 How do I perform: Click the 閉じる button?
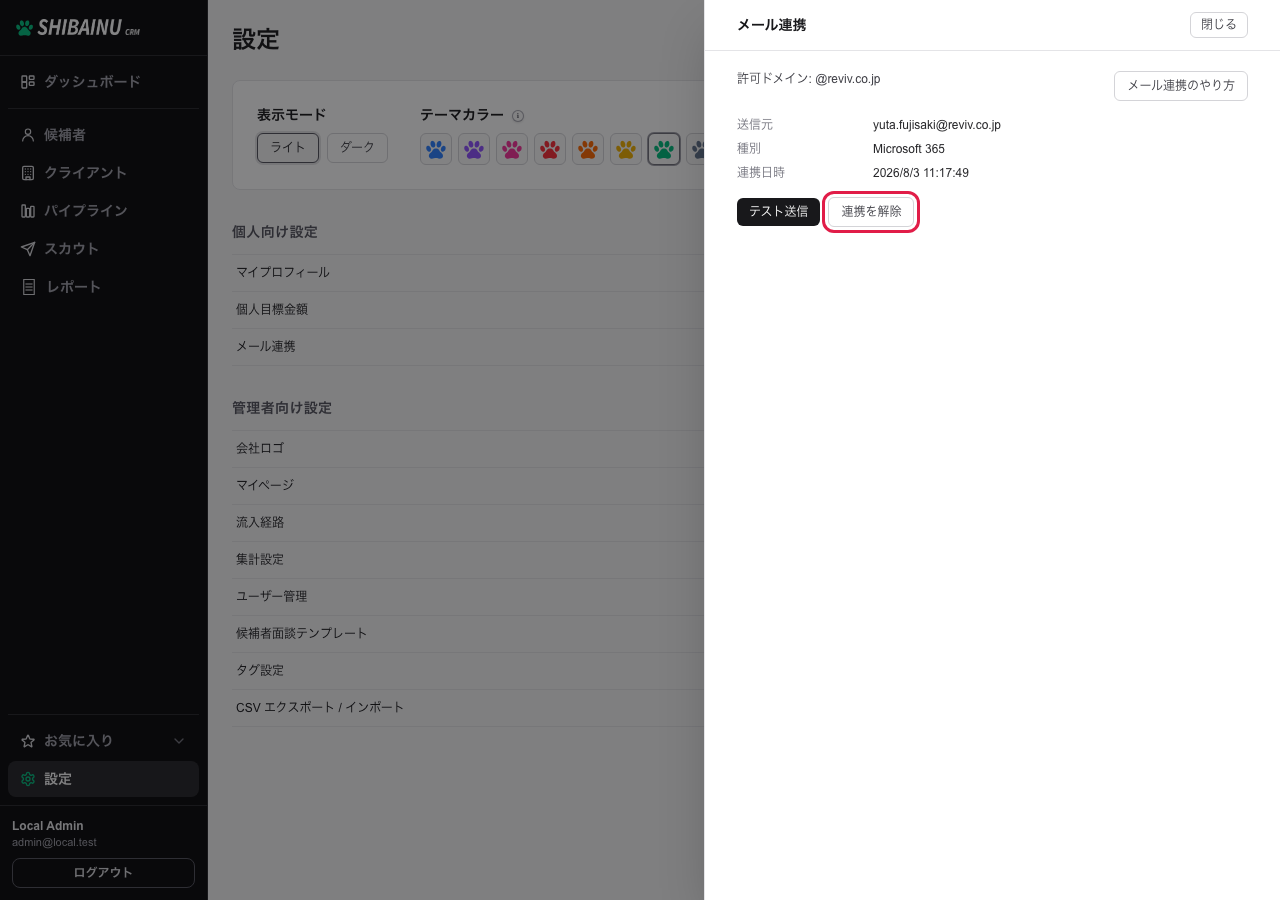[x=1219, y=25]
